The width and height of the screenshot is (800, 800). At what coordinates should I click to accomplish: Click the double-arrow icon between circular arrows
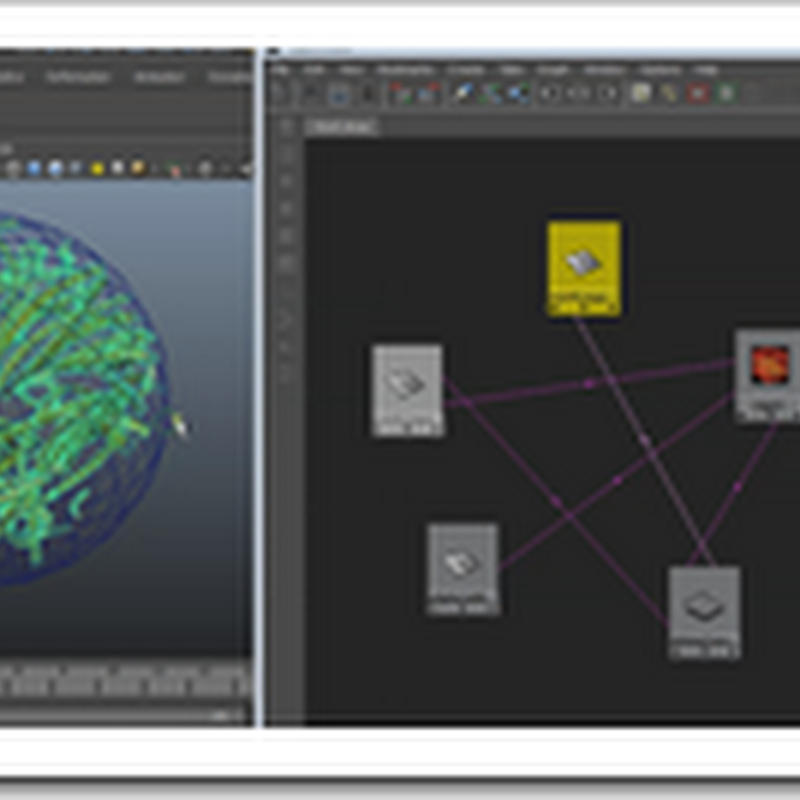pos(579,94)
